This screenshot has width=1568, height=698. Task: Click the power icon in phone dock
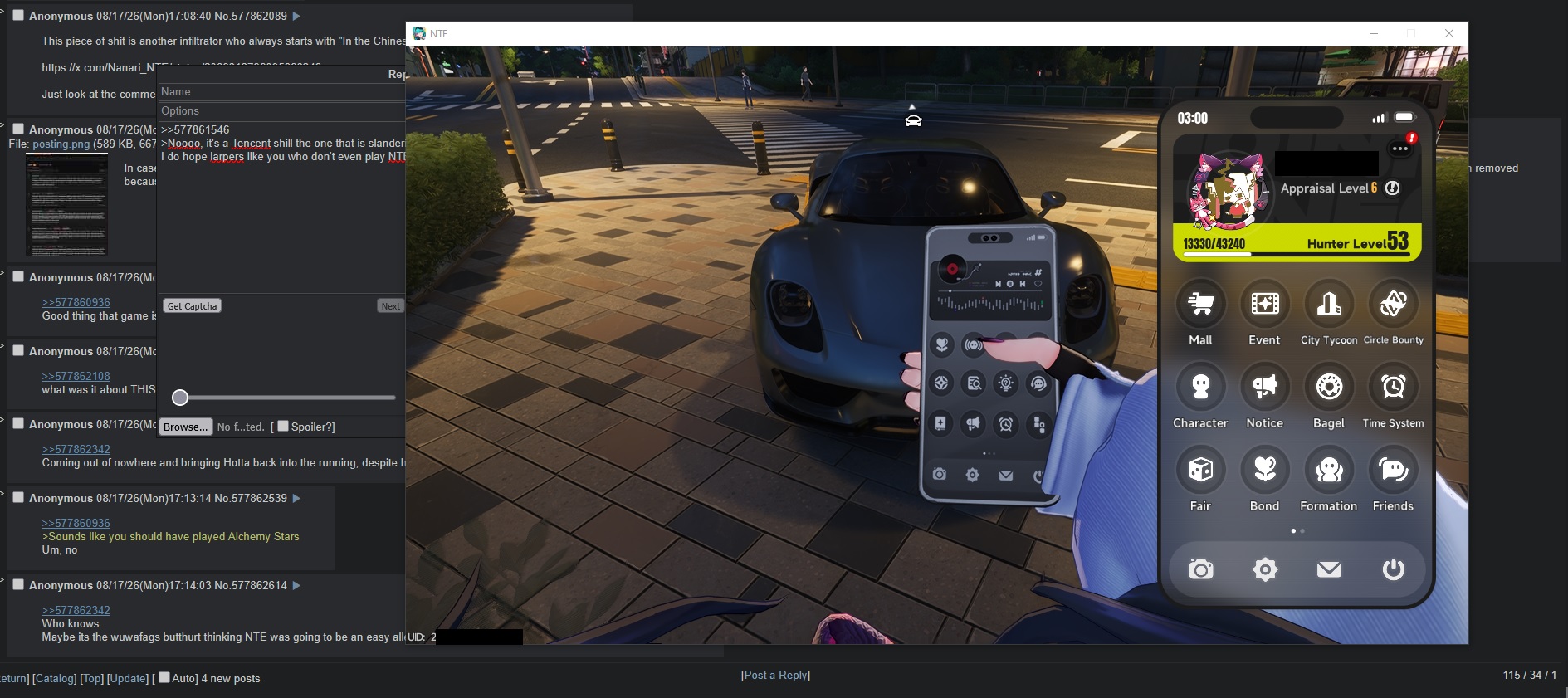[x=1393, y=569]
